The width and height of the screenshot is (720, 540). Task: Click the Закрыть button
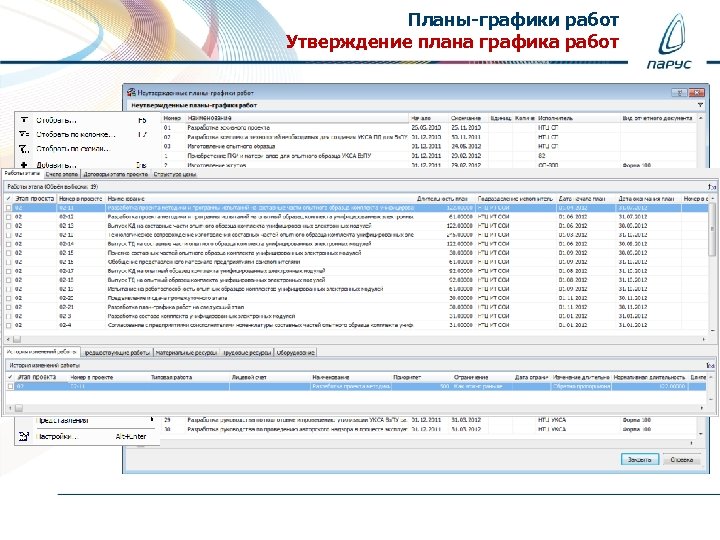pyautogui.click(x=640, y=459)
